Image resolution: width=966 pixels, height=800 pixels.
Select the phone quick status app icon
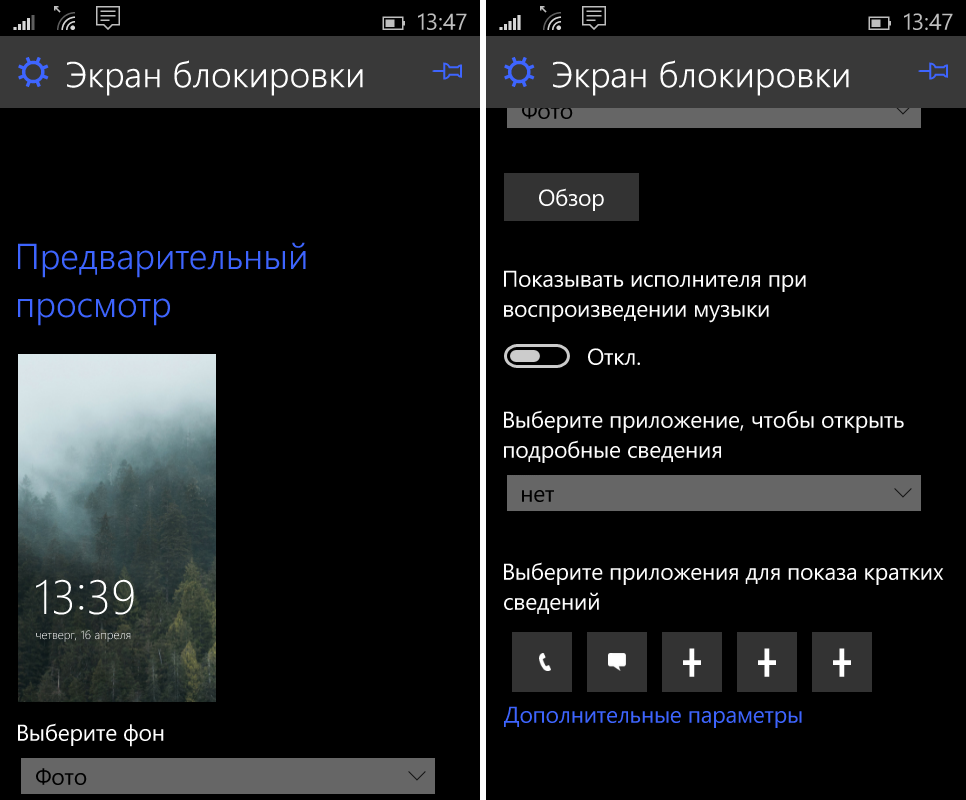542,662
